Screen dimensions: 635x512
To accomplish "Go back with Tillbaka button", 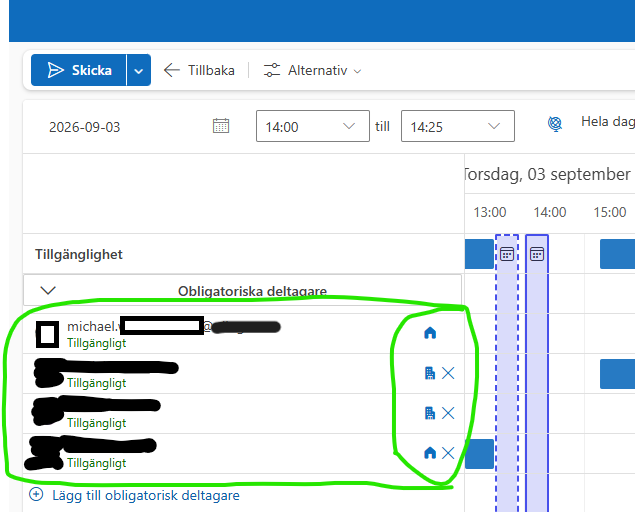I will [x=199, y=70].
